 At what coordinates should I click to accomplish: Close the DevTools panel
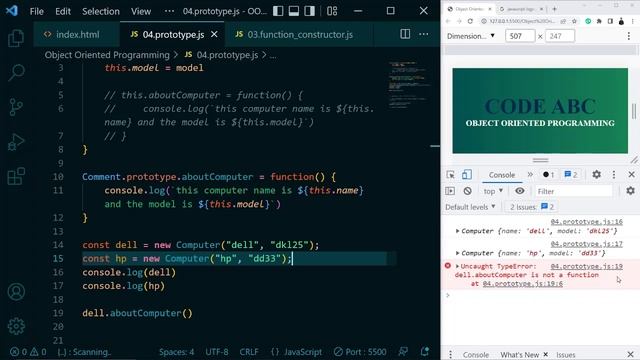pos(631,175)
